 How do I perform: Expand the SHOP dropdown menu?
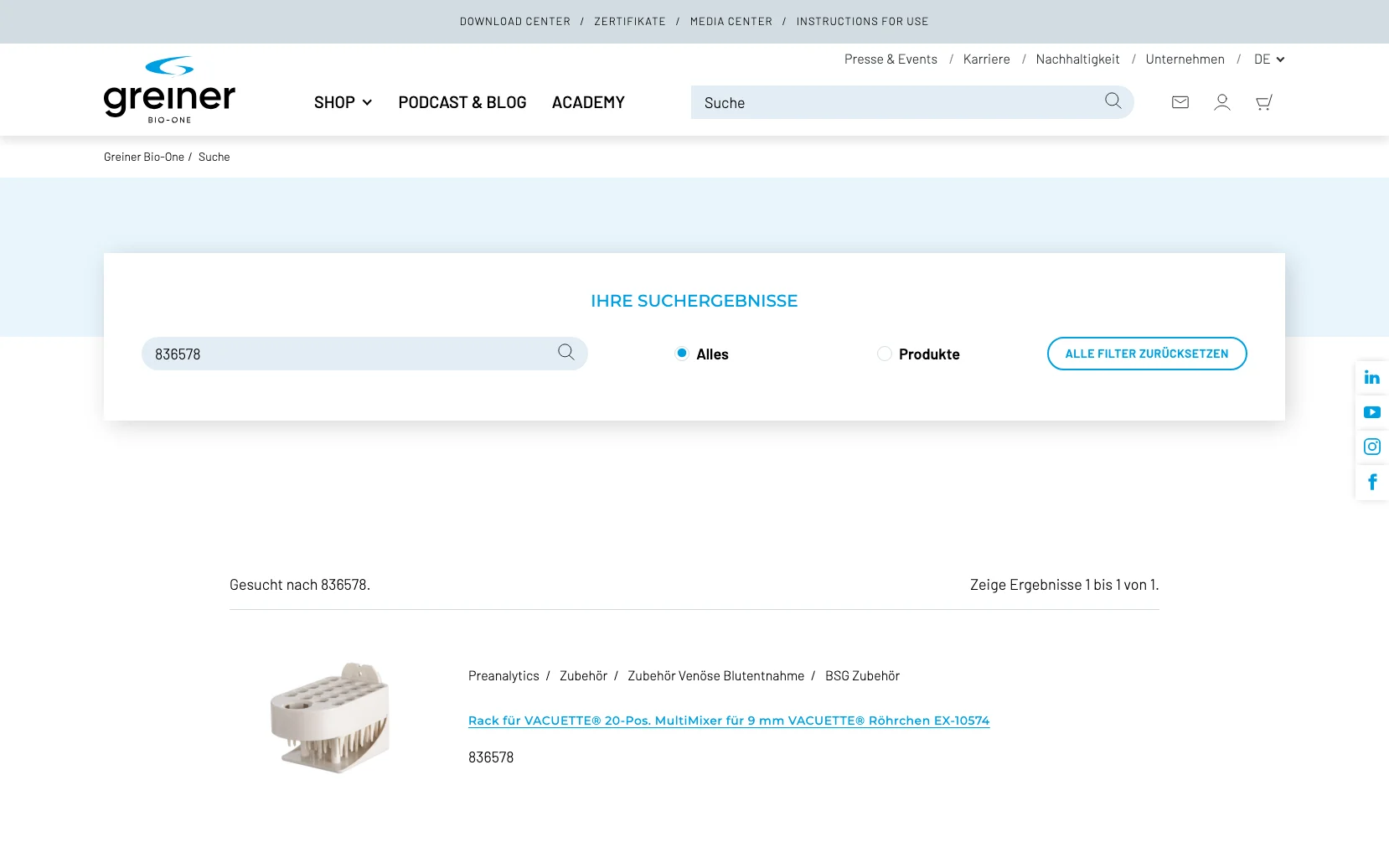point(343,102)
